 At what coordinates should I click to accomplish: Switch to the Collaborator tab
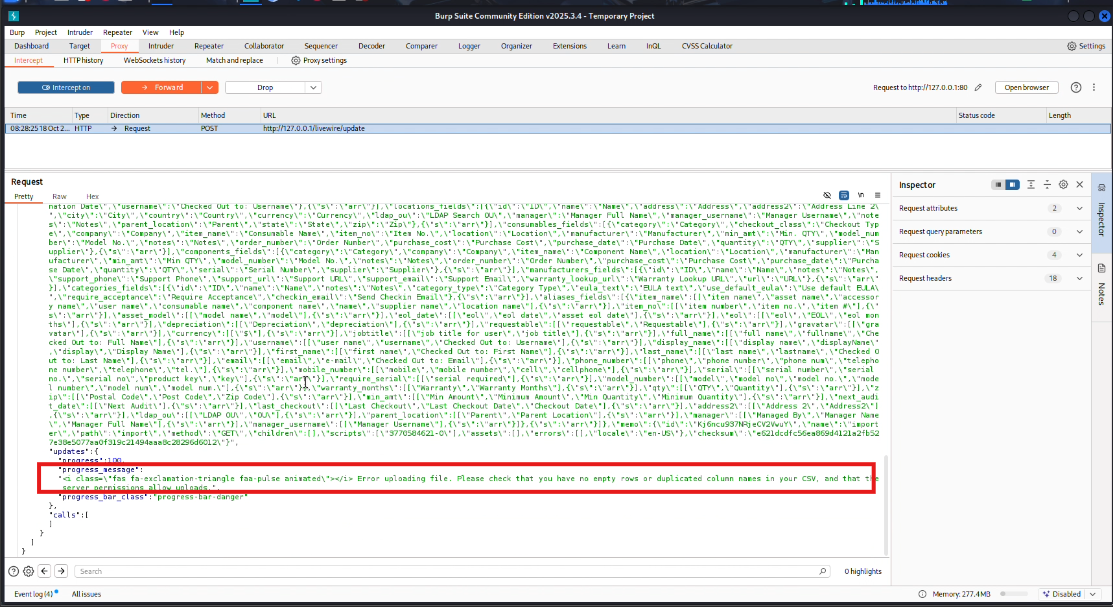[x=264, y=46]
